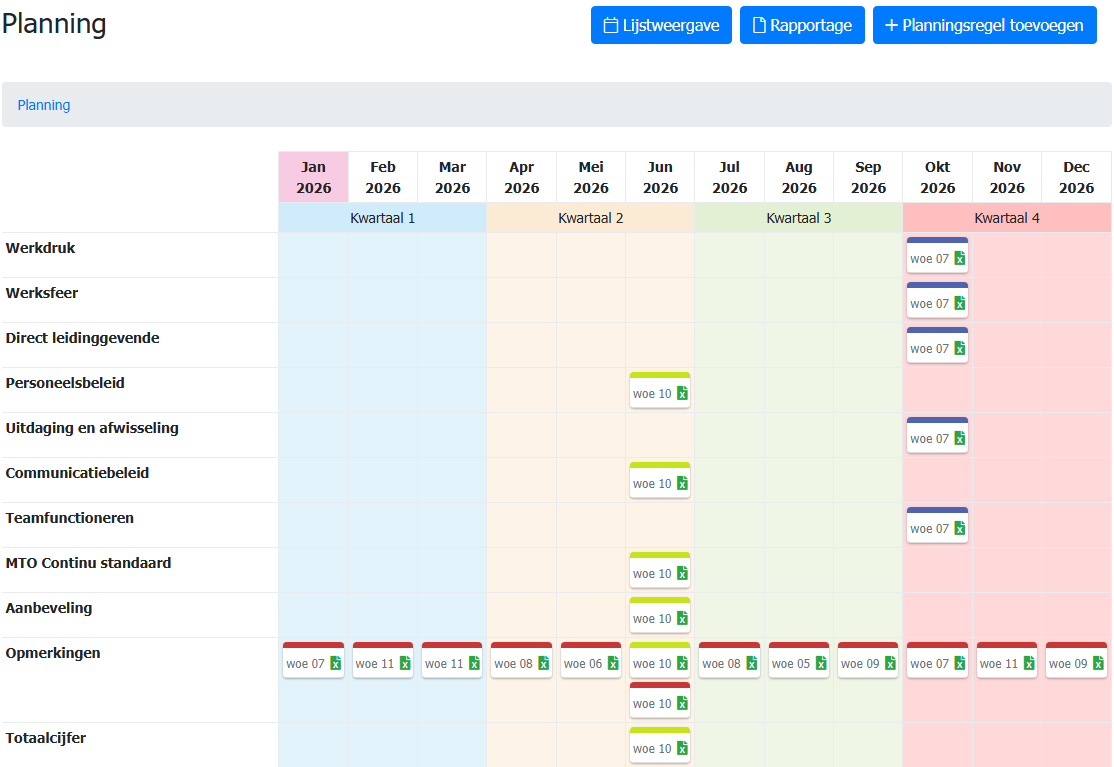Click the Planning breadcrumb link
The width and height of the screenshot is (1114, 767).
(x=44, y=105)
